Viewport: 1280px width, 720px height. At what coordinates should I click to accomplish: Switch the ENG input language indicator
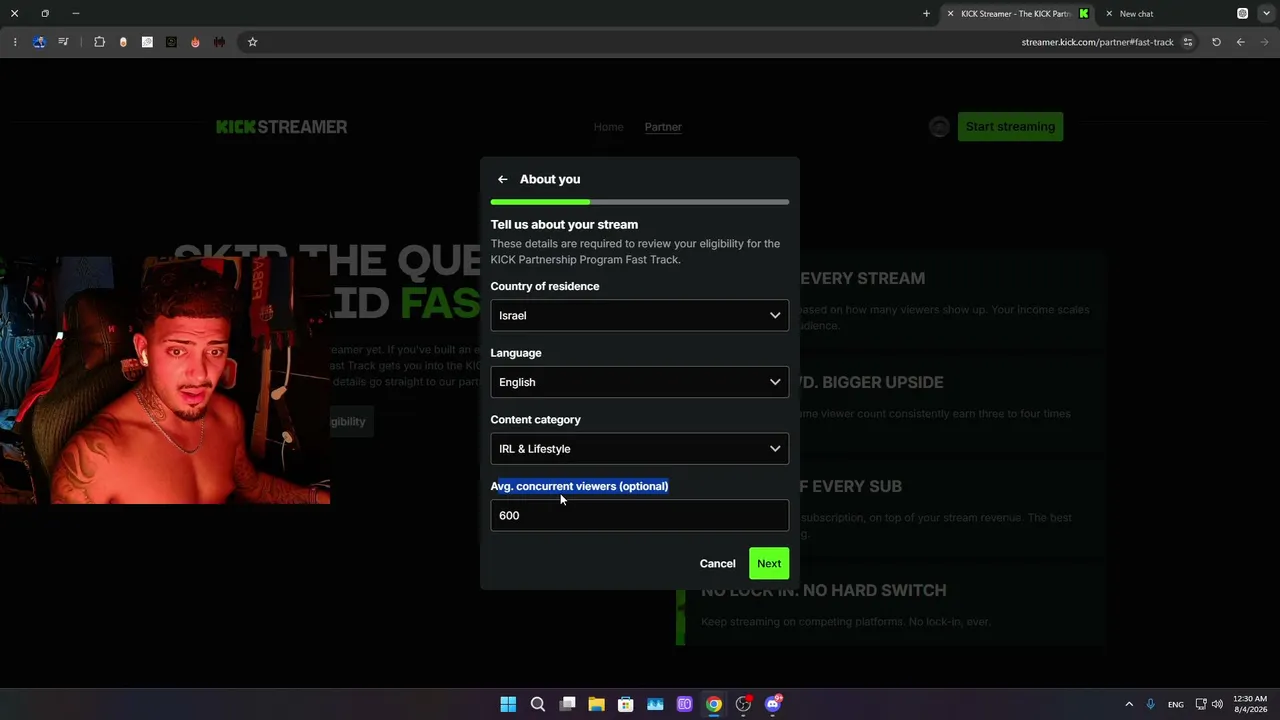coord(1176,704)
